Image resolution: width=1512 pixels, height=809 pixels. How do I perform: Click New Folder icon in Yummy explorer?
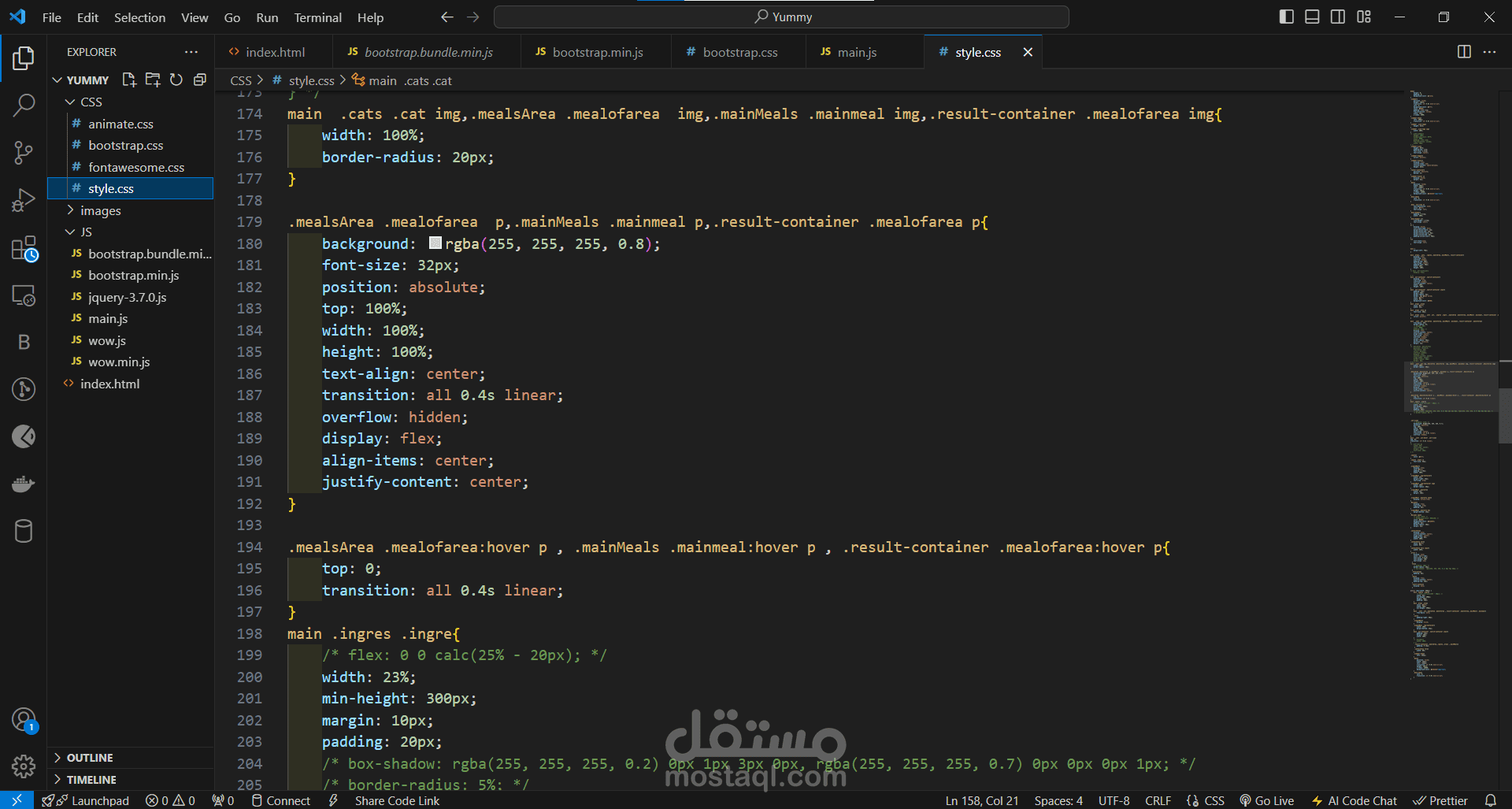pos(153,80)
